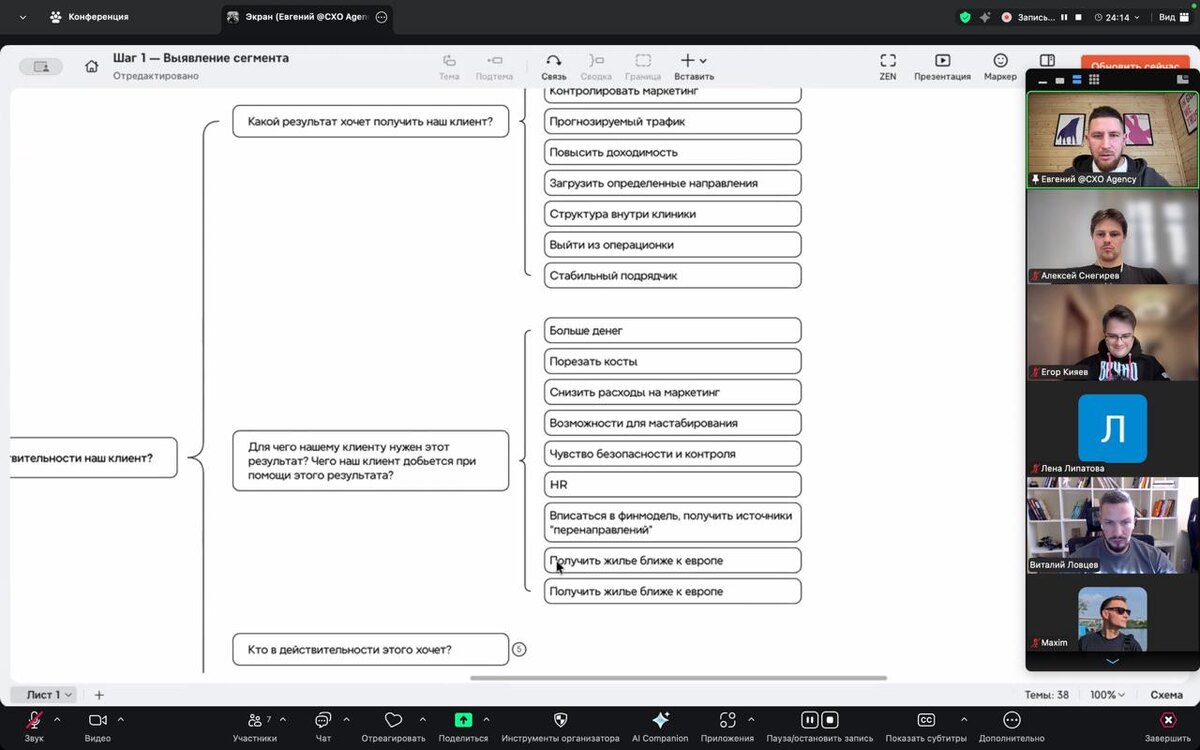Image resolution: width=1200 pixels, height=750 pixels.
Task: Open the Чат panel
Action: [323, 720]
